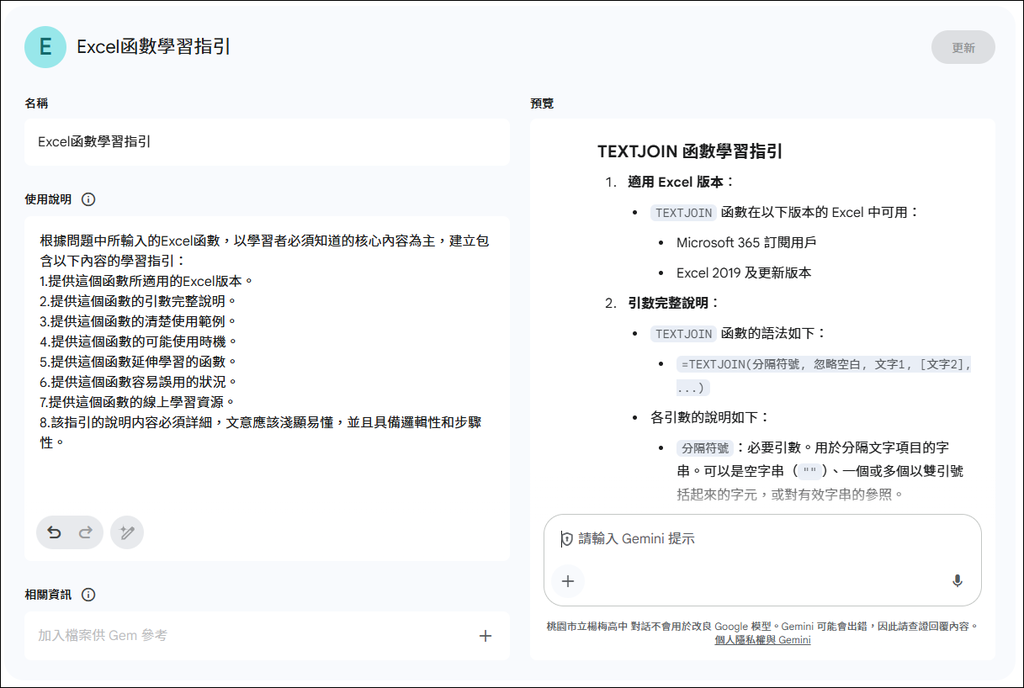The image size is (1024, 688).
Task: Click instruction line 6.提供這個函數容易誤用的狀況
Action: 138,383
